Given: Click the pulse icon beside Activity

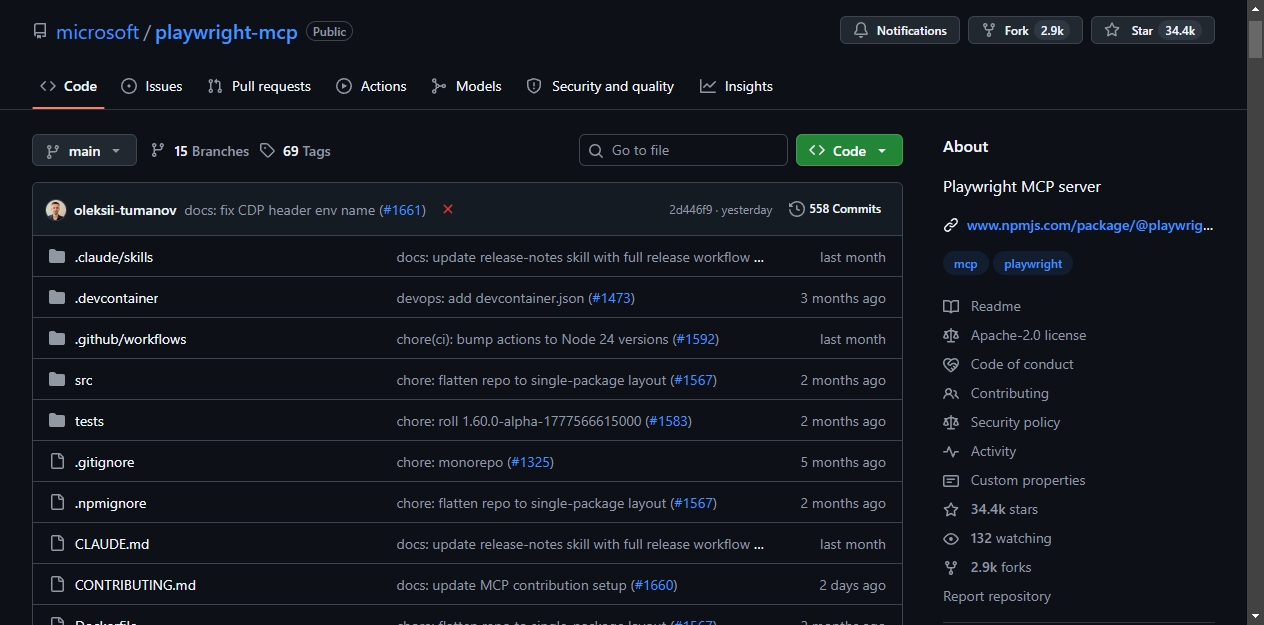Looking at the screenshot, I should tap(951, 451).
